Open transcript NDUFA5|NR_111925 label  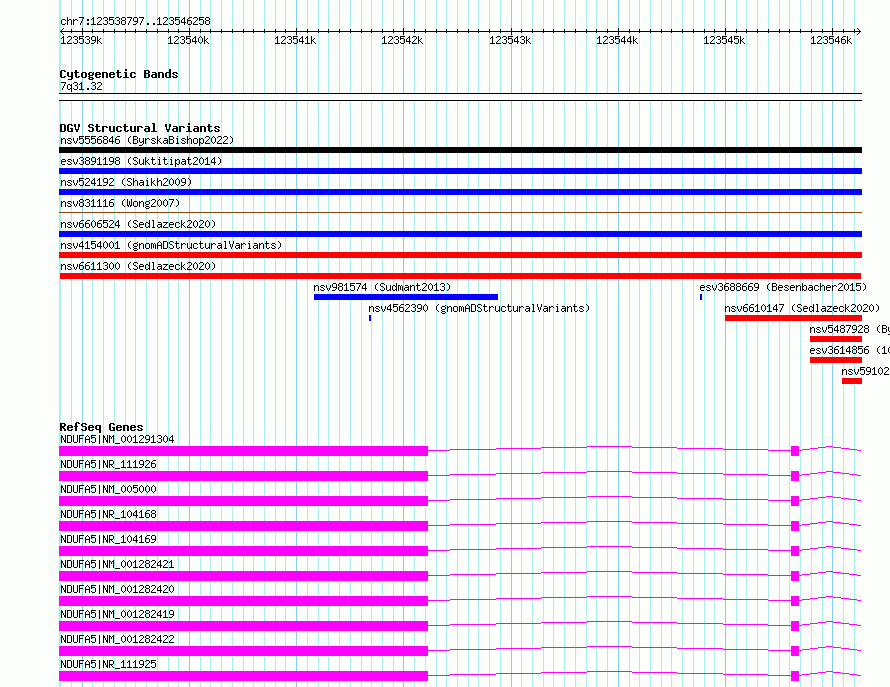pos(108,664)
